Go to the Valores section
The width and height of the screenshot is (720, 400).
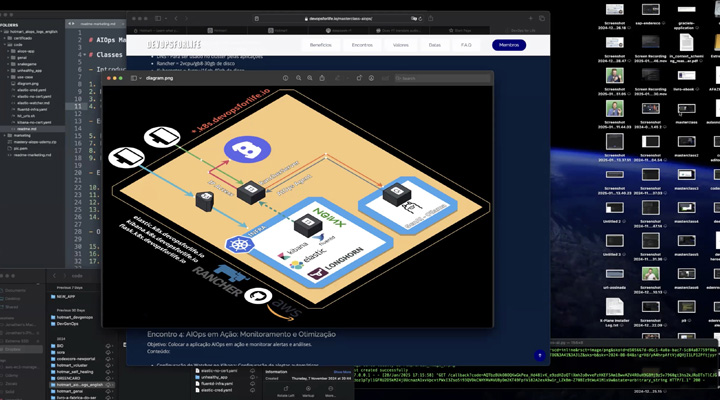(x=400, y=45)
